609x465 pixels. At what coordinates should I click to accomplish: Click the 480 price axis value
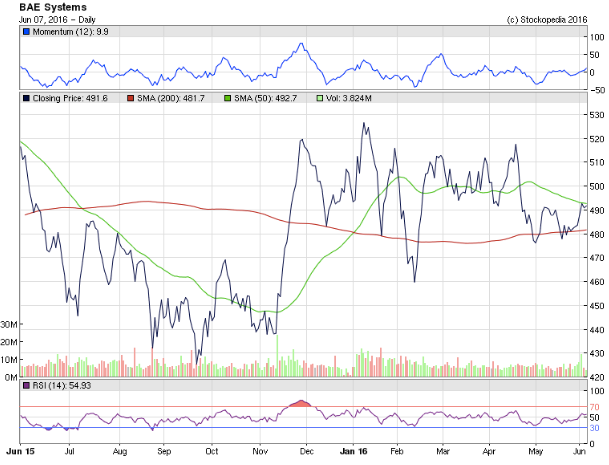pyautogui.click(x=597, y=234)
